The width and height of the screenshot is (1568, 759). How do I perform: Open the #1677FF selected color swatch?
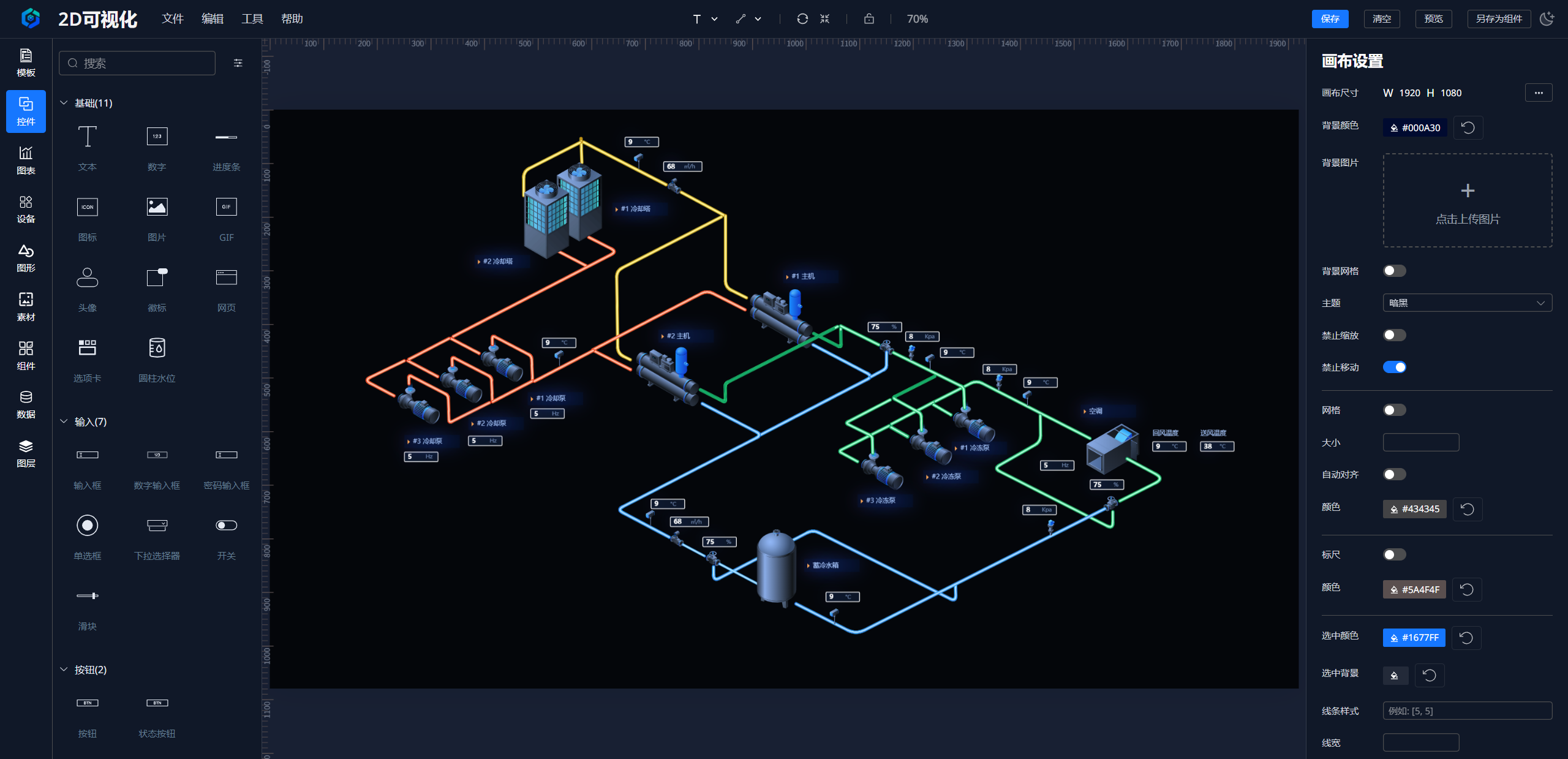pyautogui.click(x=1414, y=637)
